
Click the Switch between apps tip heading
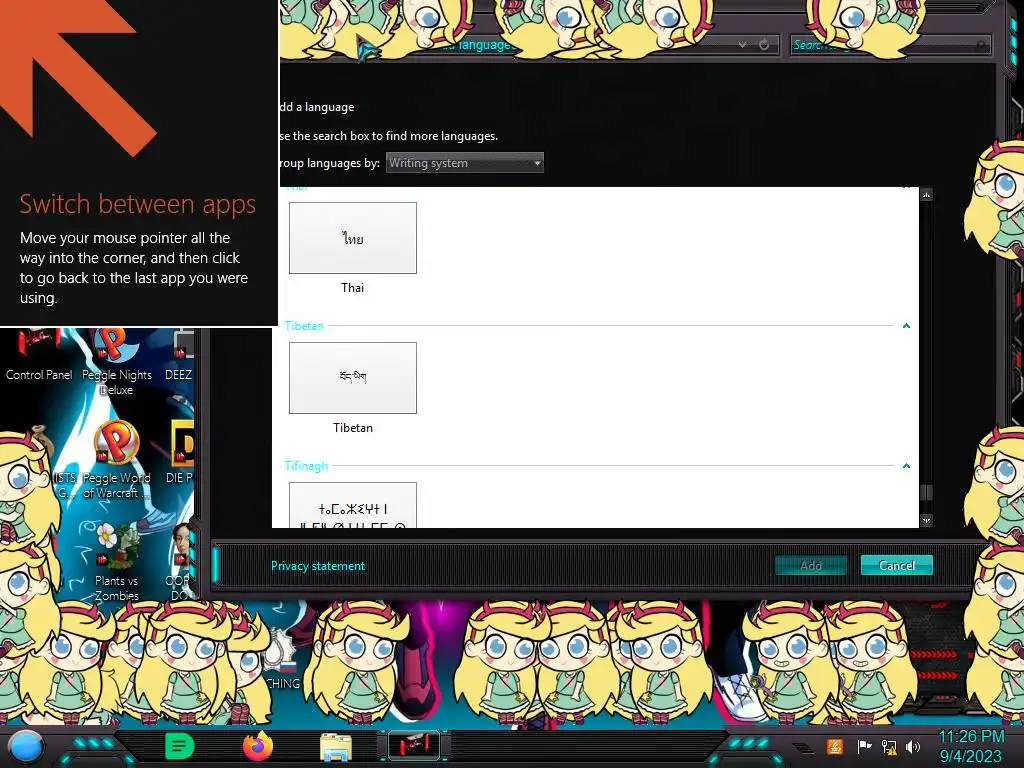(138, 204)
